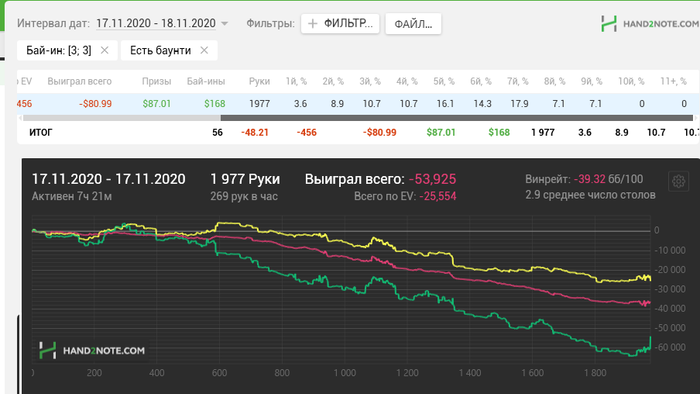700x394 pixels.
Task: Sort by 2й, % column header
Action: coord(333,81)
